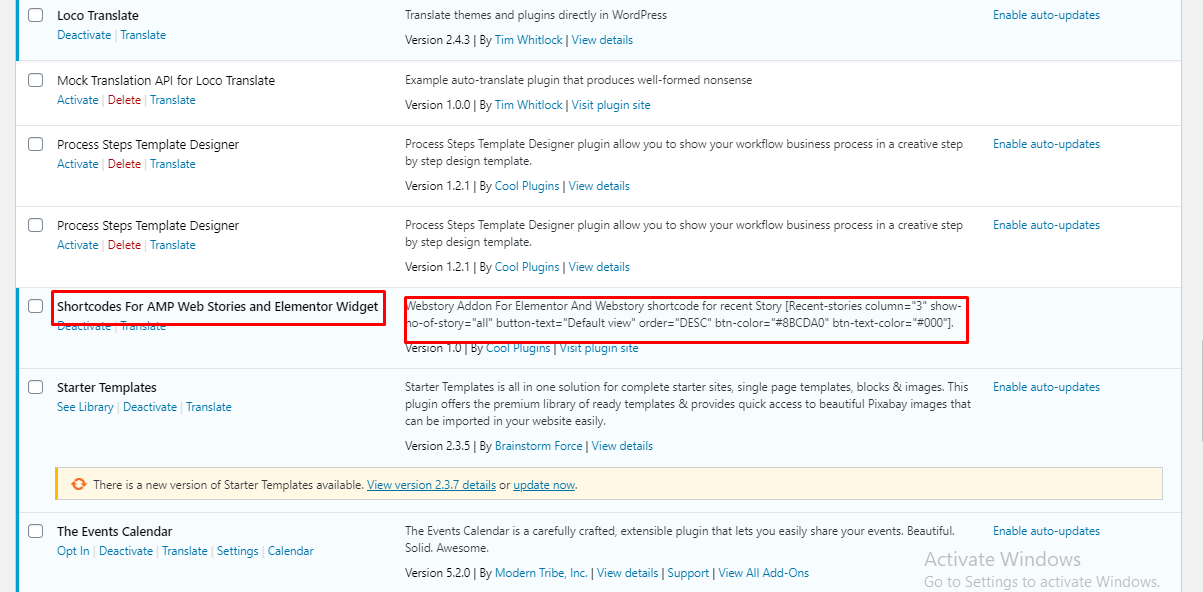
Task: Click the Version 5.2.0 text
Action: coord(437,573)
